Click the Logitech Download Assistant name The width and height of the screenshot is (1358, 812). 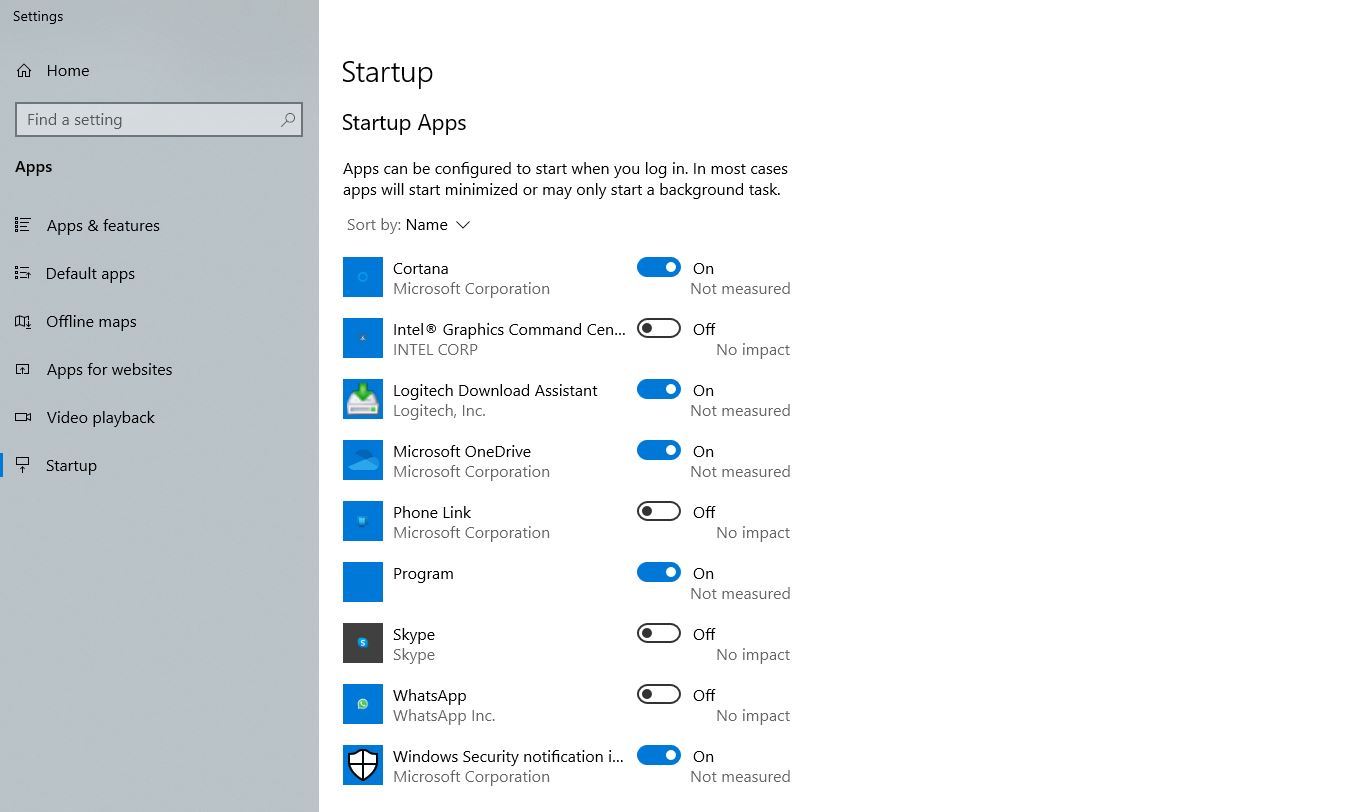[x=495, y=390]
